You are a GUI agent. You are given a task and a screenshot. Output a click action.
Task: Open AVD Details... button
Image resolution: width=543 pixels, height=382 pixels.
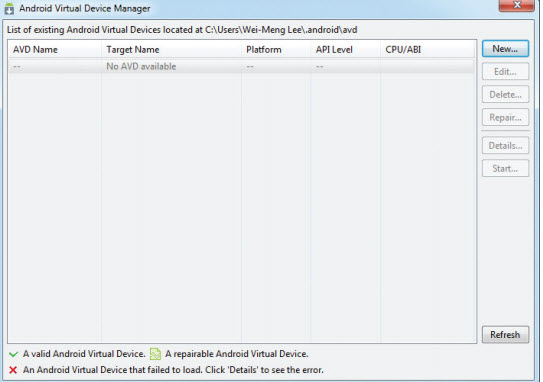click(x=505, y=145)
